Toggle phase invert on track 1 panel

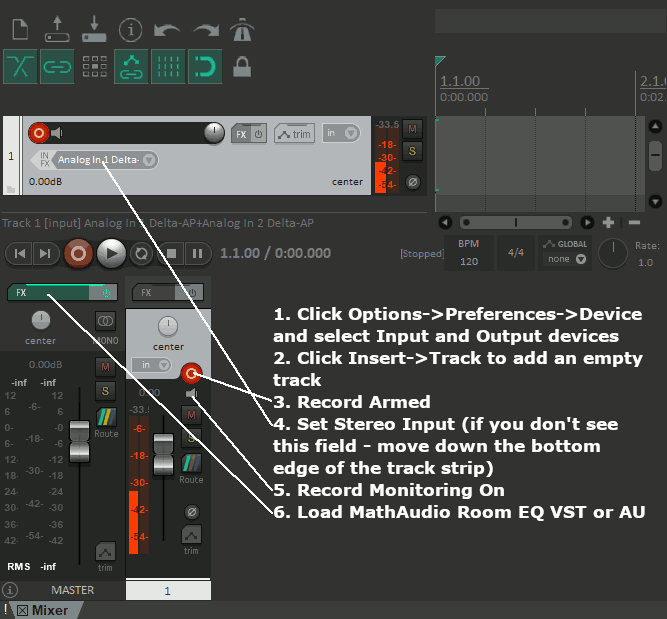pyautogui.click(x=412, y=183)
